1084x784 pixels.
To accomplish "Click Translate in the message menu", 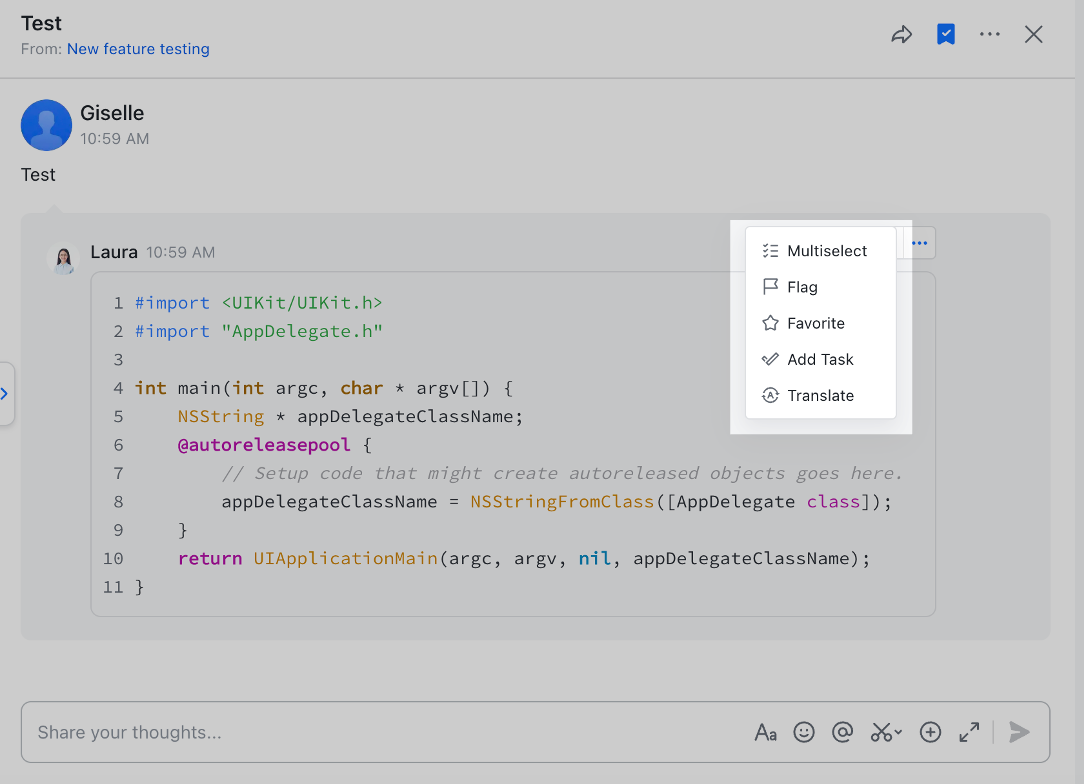I will (820, 395).
